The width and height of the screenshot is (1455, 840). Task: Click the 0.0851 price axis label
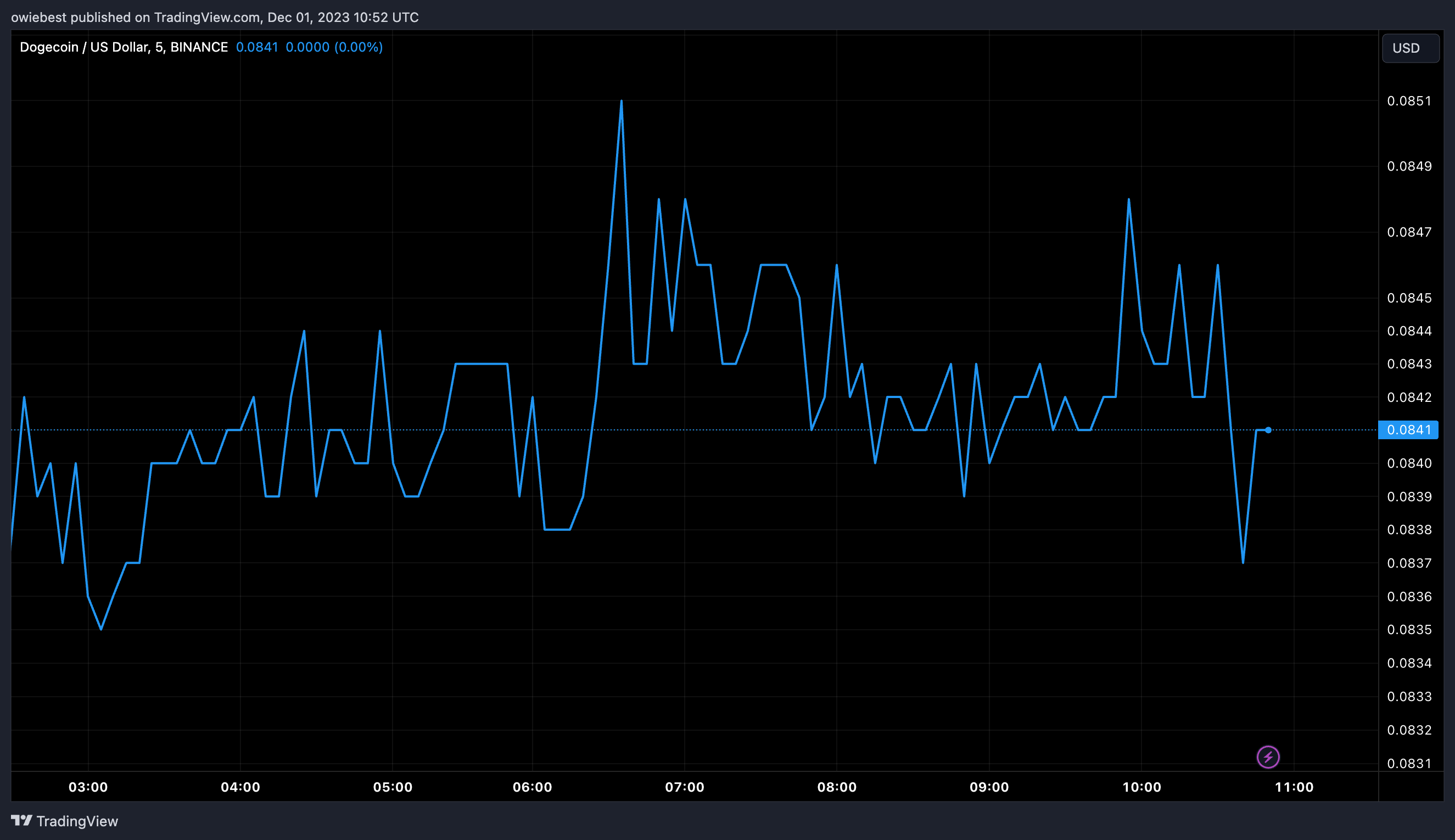[x=1409, y=101]
